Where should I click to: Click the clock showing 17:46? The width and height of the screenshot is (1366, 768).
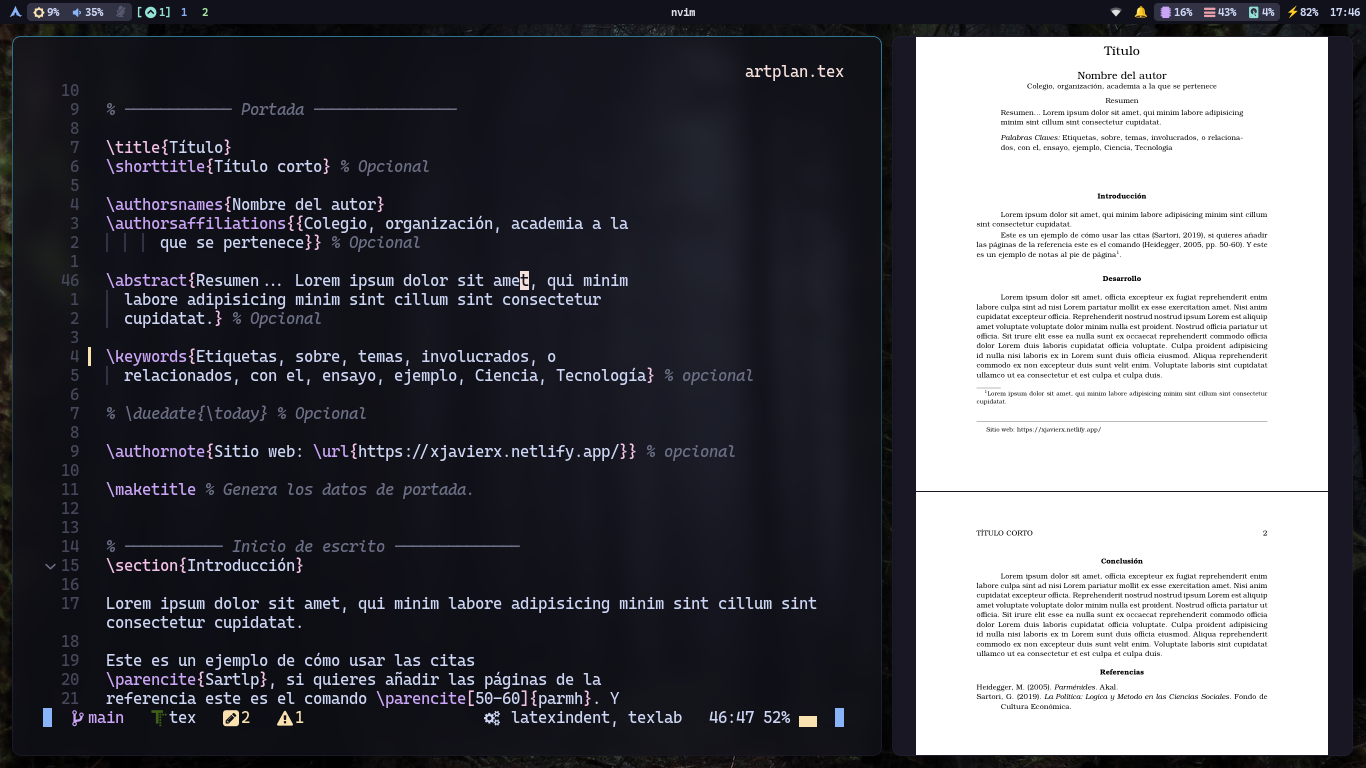(1345, 12)
